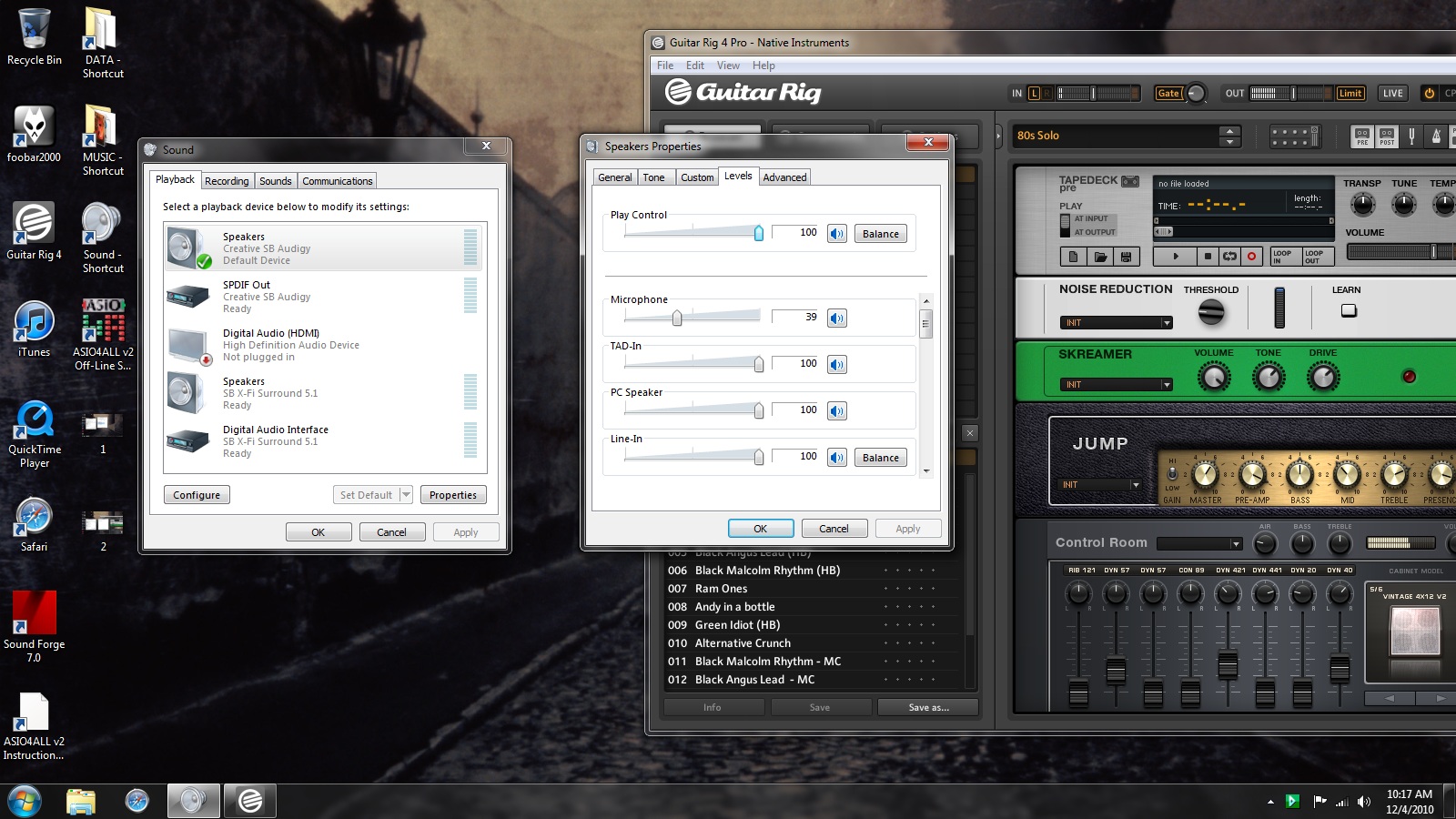This screenshot has width=1456, height=819.
Task: Toggle the Tapedeck loop button
Action: (1229, 257)
